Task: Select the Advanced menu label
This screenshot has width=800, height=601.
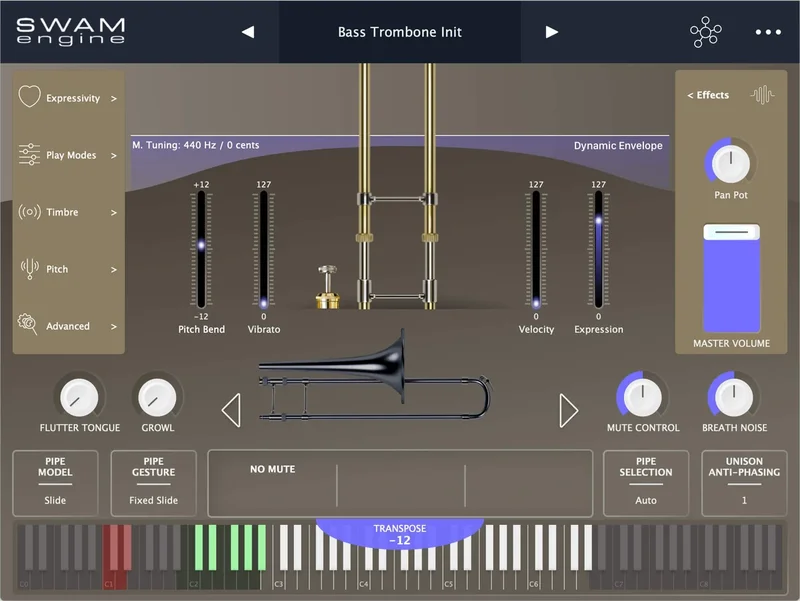Action: pos(68,326)
